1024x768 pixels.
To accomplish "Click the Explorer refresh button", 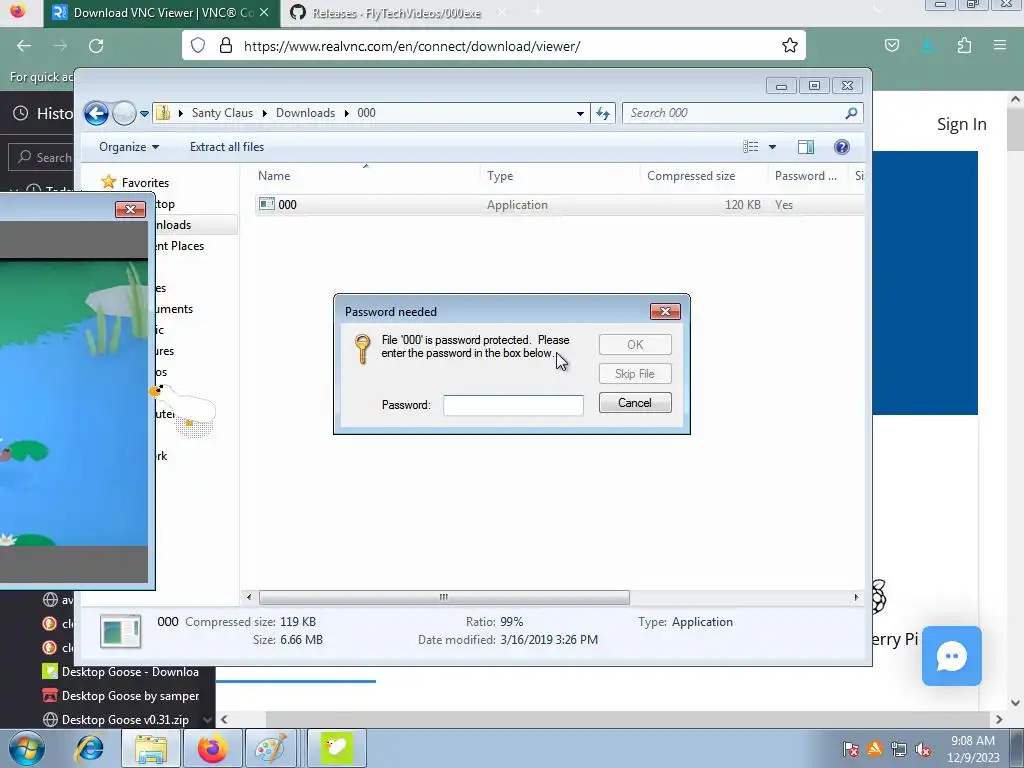I will 603,114.
